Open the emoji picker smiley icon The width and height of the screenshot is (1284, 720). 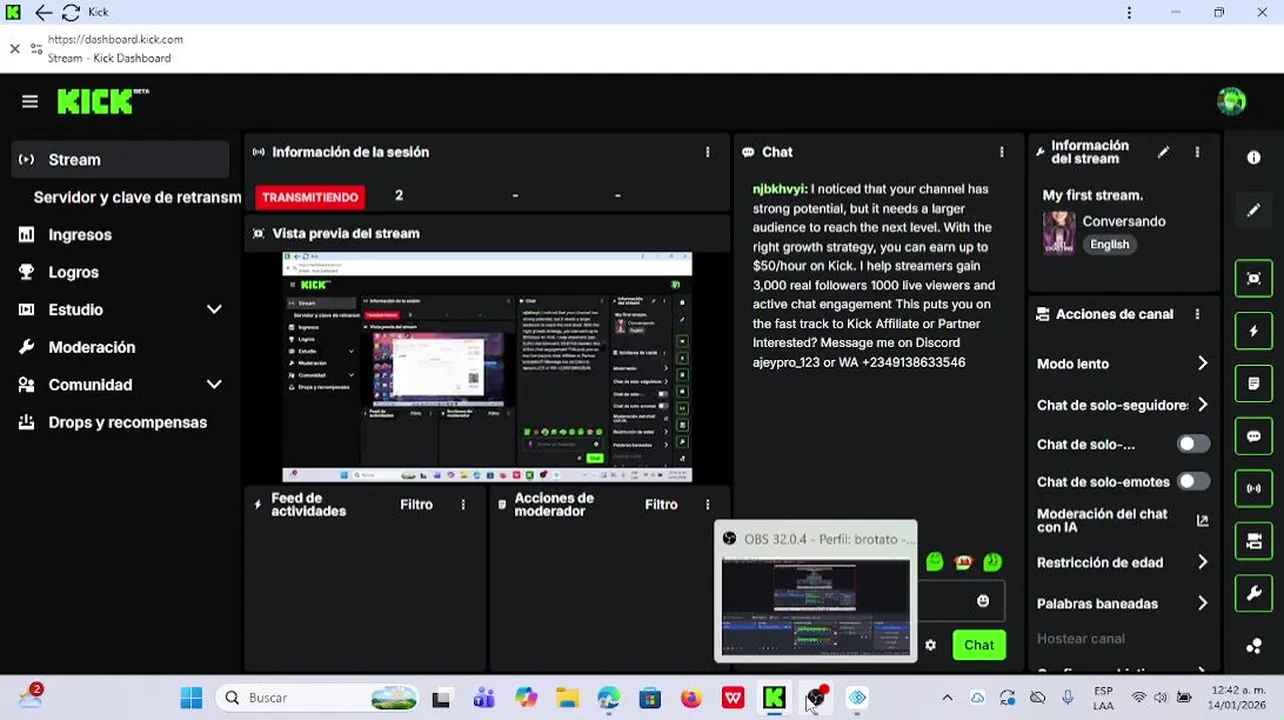(983, 601)
